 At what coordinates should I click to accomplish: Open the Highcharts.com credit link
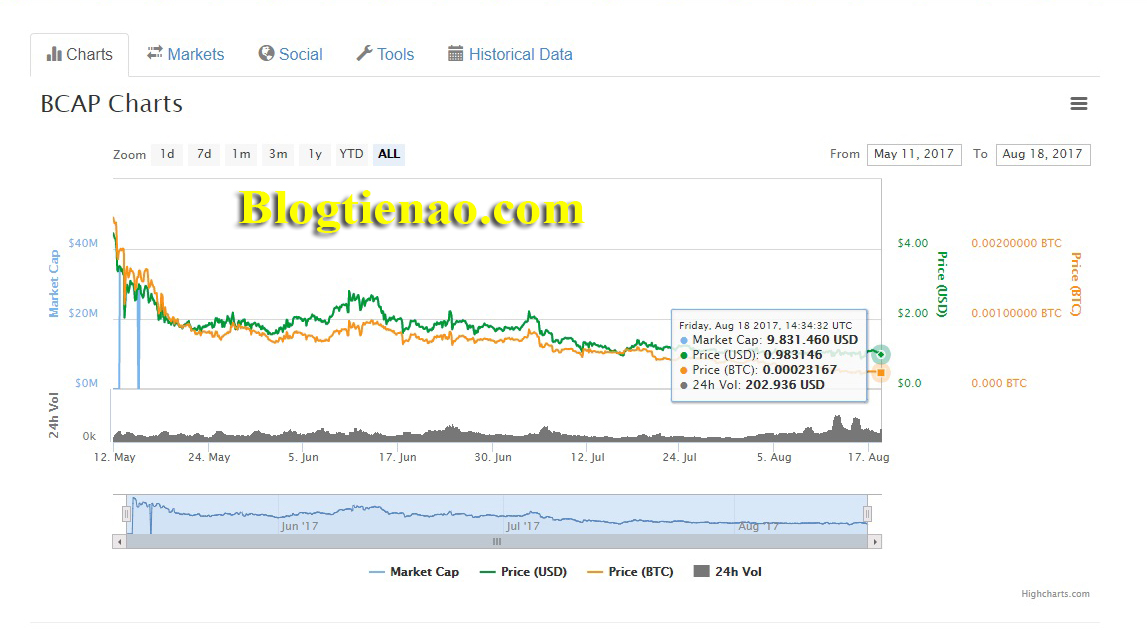tap(1056, 594)
